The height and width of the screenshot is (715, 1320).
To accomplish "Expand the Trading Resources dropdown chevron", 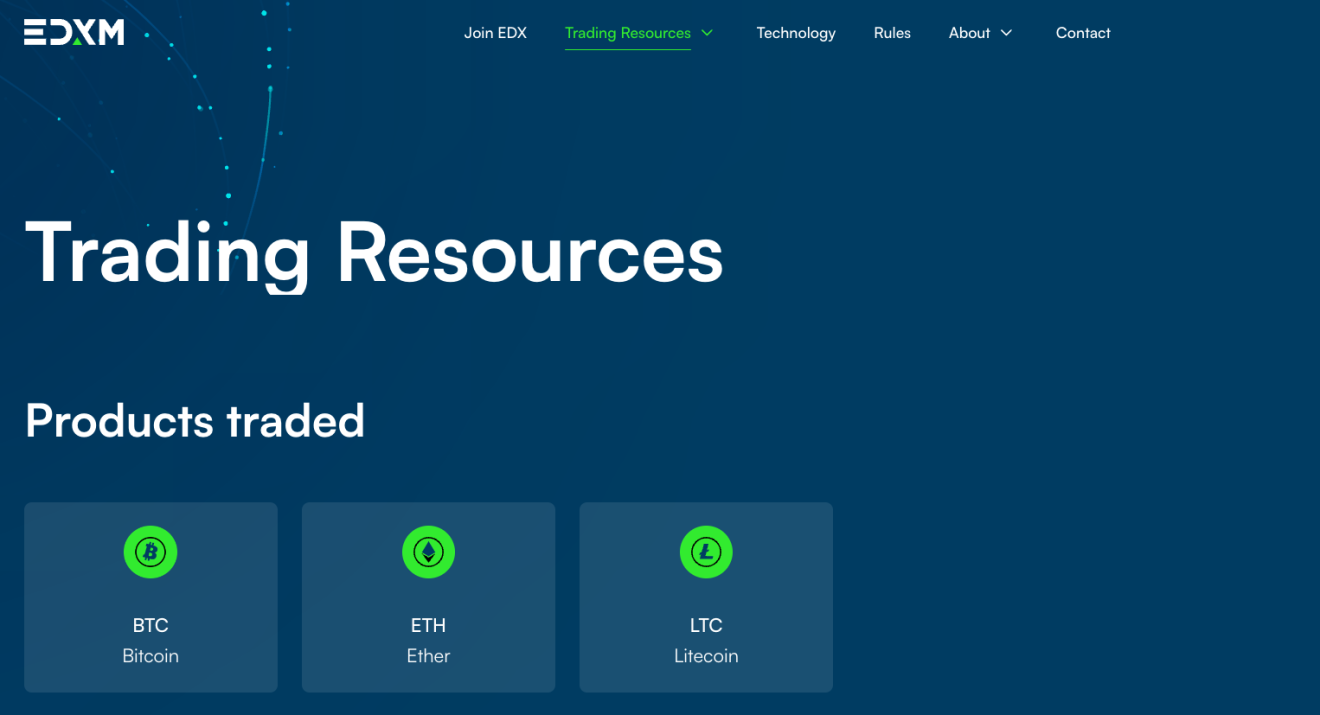I will tap(707, 33).
